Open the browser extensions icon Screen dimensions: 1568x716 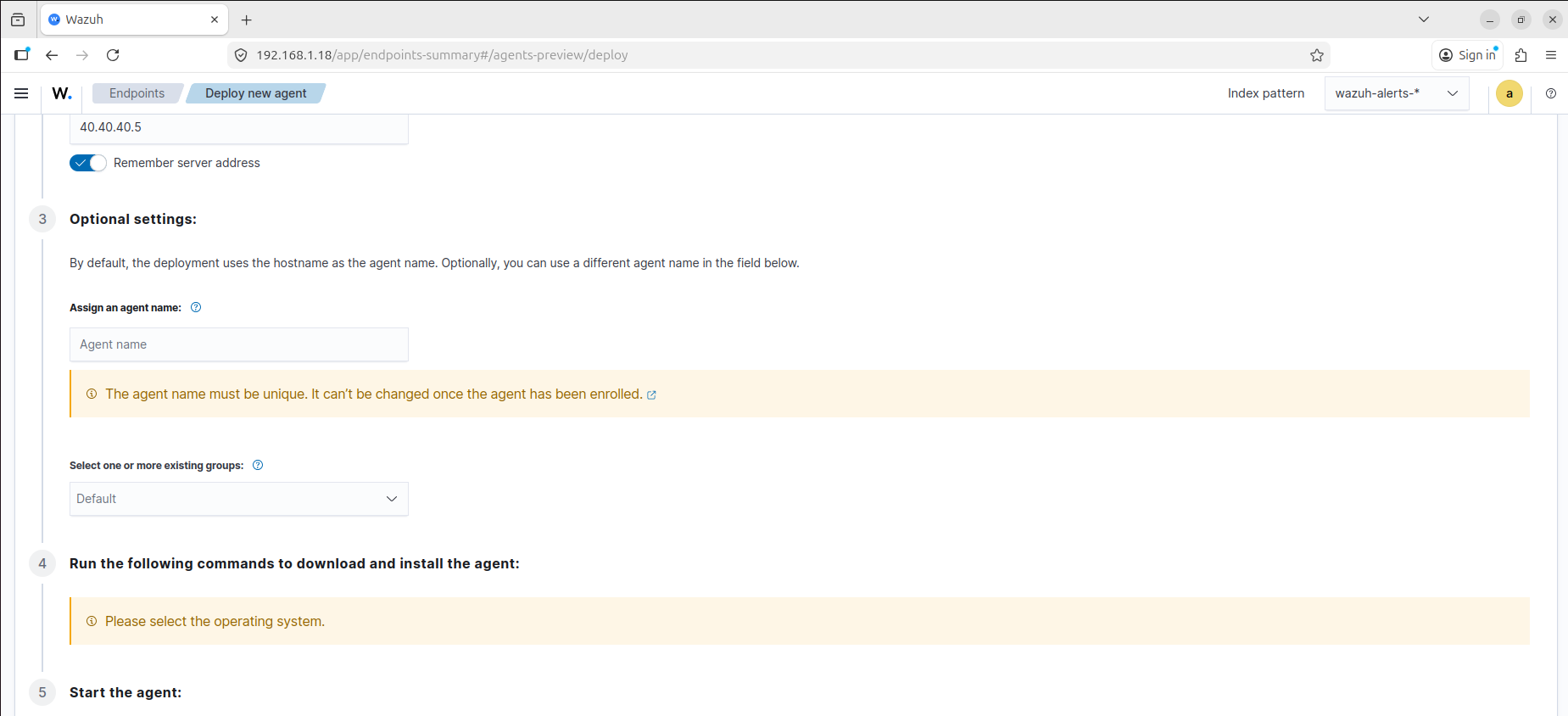click(x=1521, y=55)
